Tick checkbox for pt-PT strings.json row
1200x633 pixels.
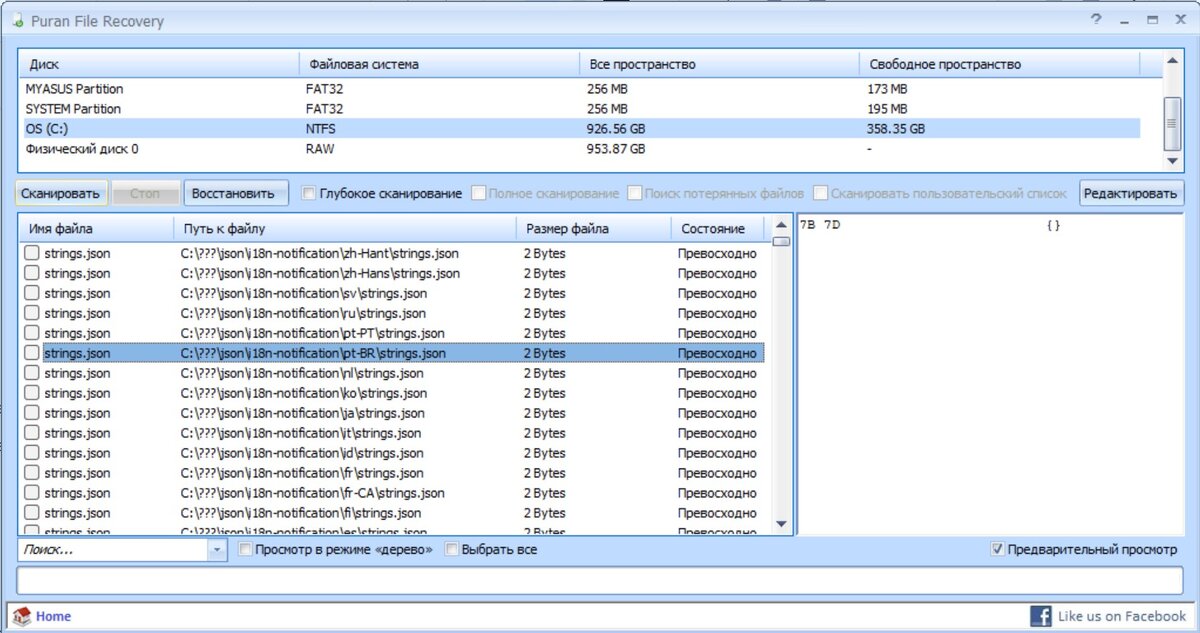(32, 333)
